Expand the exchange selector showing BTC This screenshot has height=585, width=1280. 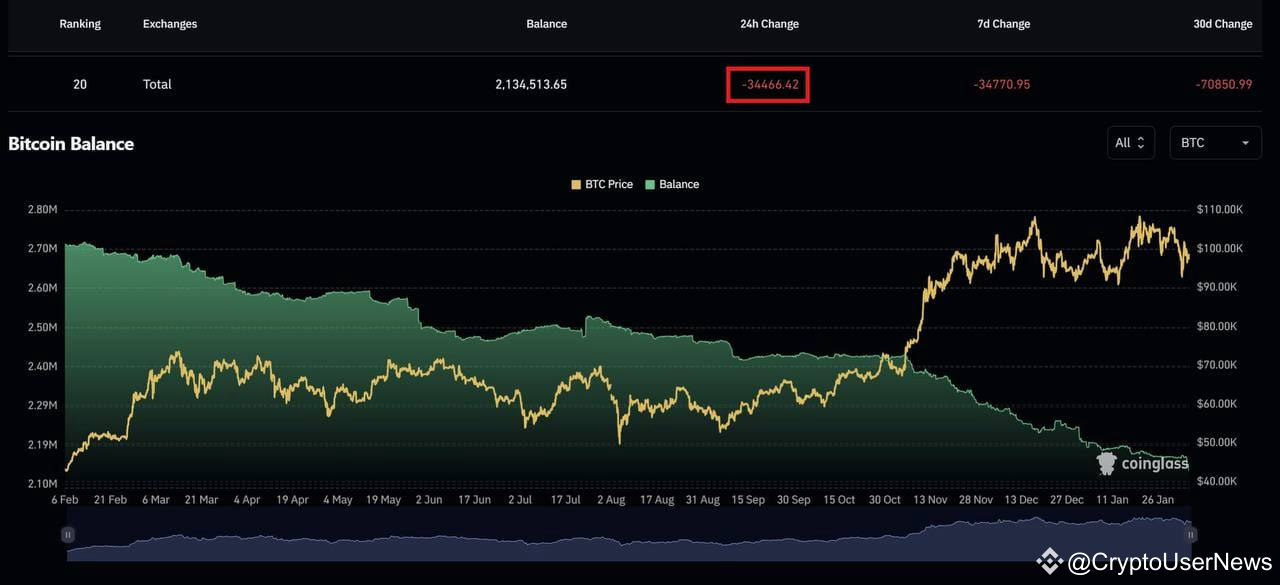(1215, 142)
